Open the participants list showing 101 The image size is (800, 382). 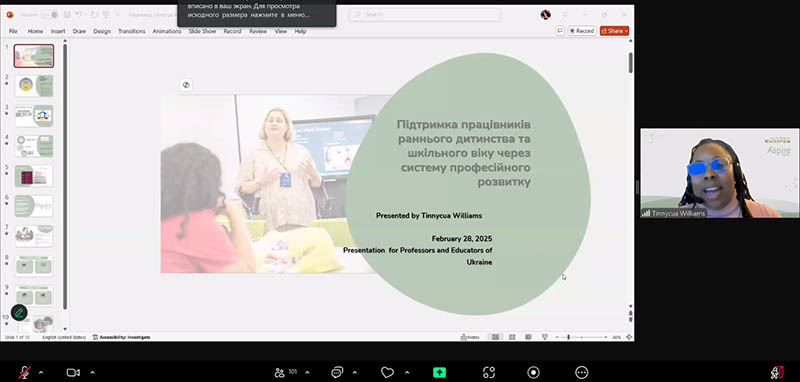pos(286,373)
